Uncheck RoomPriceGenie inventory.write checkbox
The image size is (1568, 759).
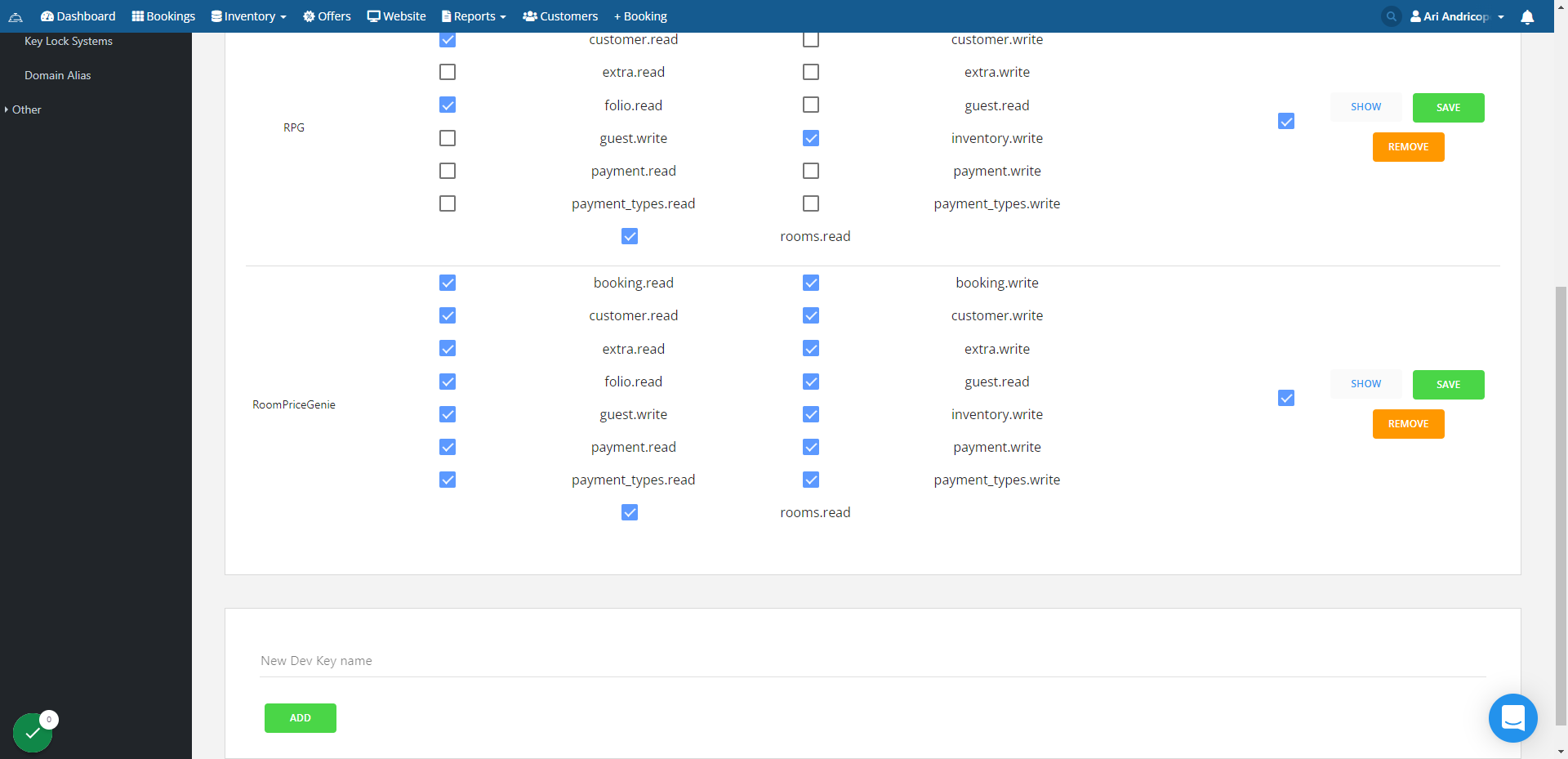(811, 414)
